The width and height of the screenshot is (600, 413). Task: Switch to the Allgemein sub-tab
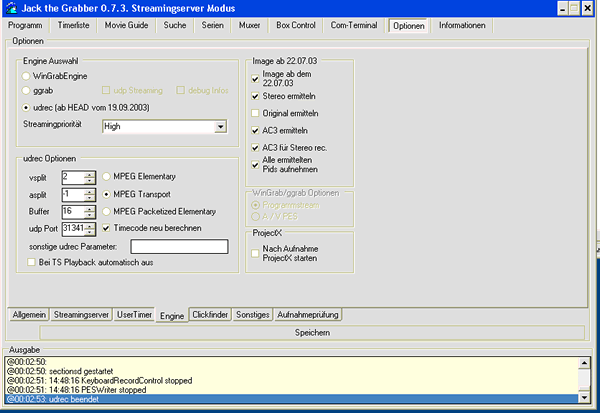click(29, 315)
